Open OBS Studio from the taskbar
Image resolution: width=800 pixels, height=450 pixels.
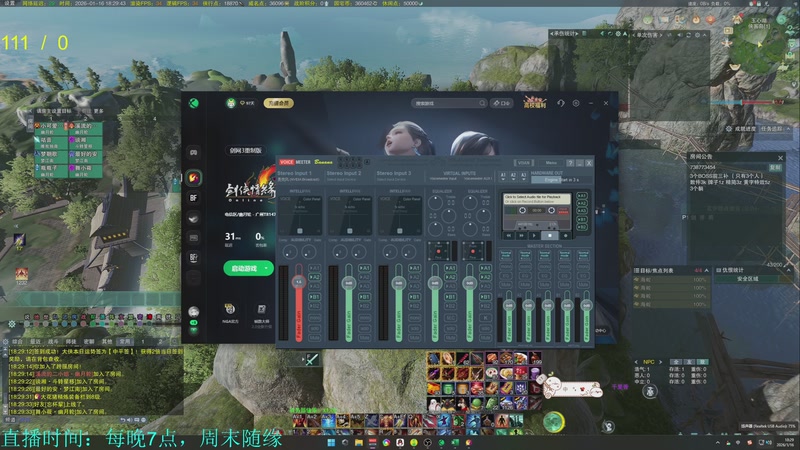428,442
